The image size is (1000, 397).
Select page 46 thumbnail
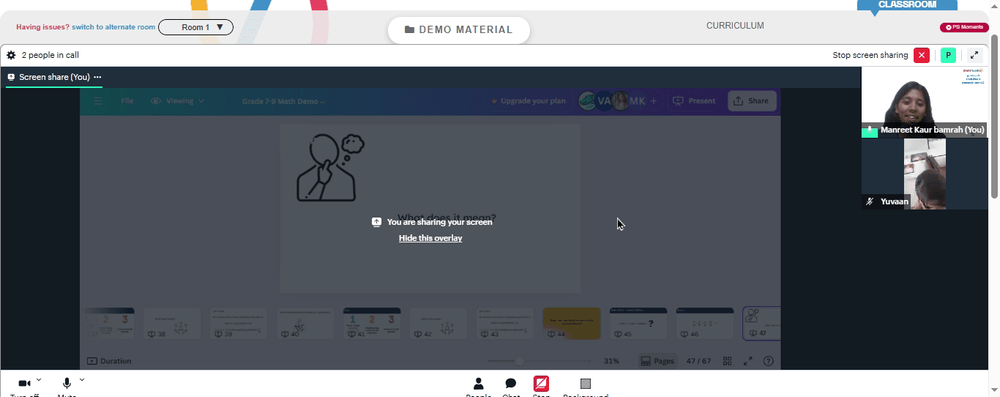[x=705, y=324]
